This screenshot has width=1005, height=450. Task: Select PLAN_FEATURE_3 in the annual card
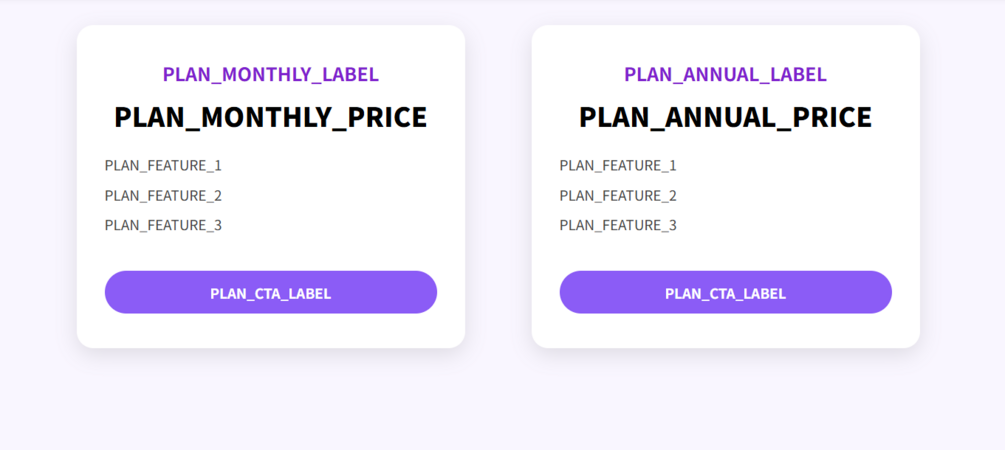click(618, 225)
